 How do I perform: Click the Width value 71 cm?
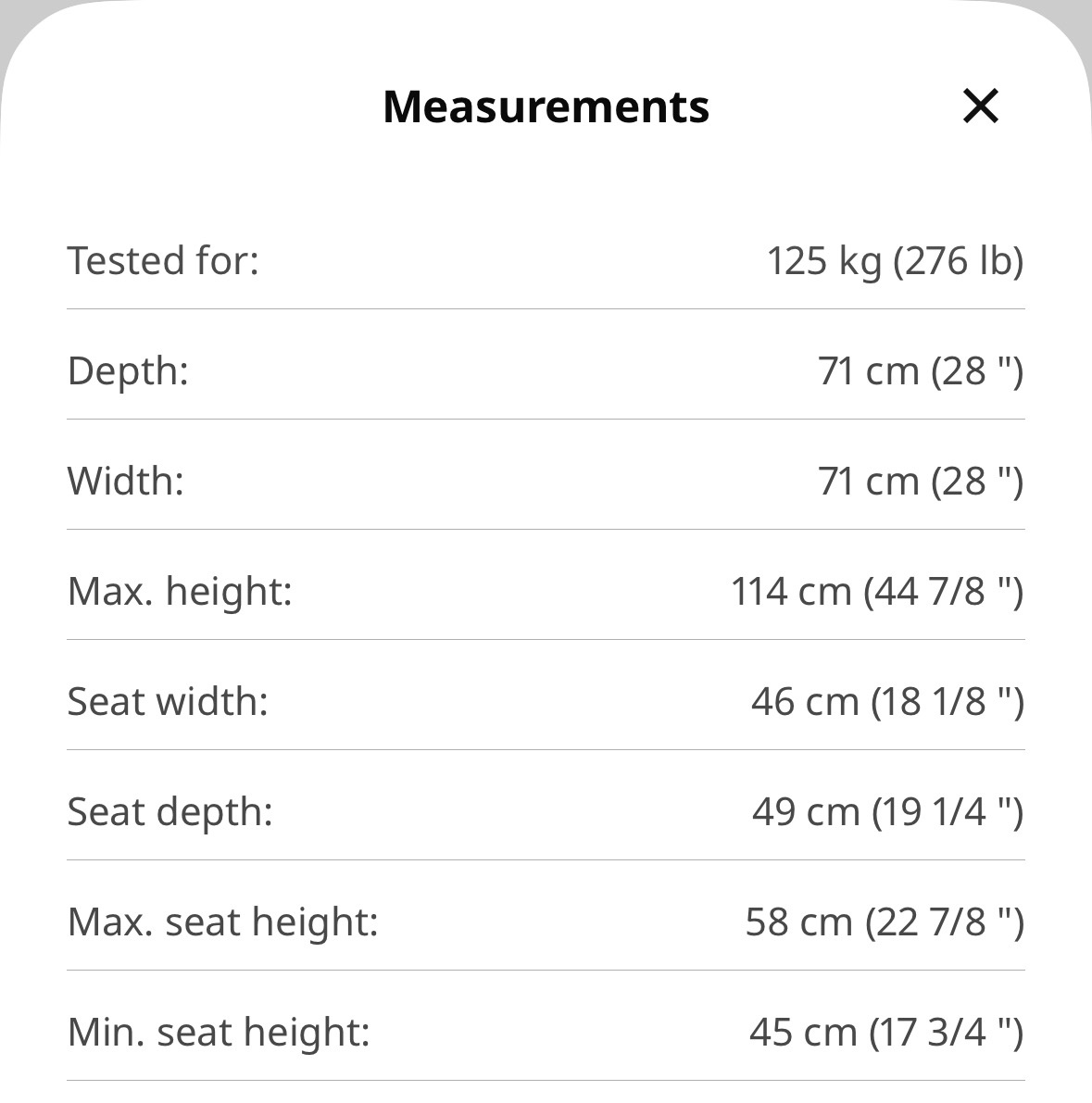tap(921, 482)
